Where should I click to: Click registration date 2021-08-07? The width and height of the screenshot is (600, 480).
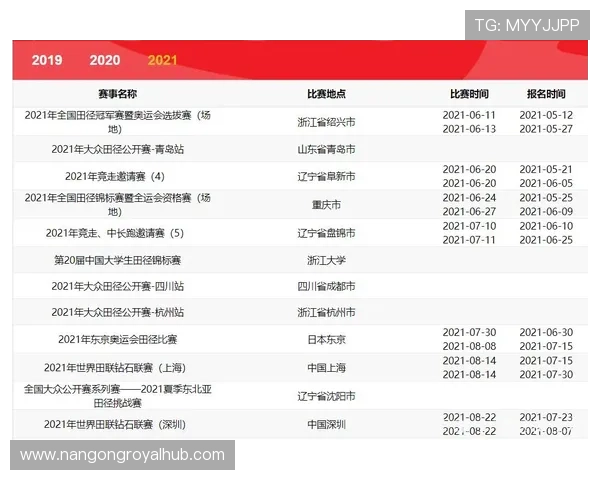coord(546,431)
